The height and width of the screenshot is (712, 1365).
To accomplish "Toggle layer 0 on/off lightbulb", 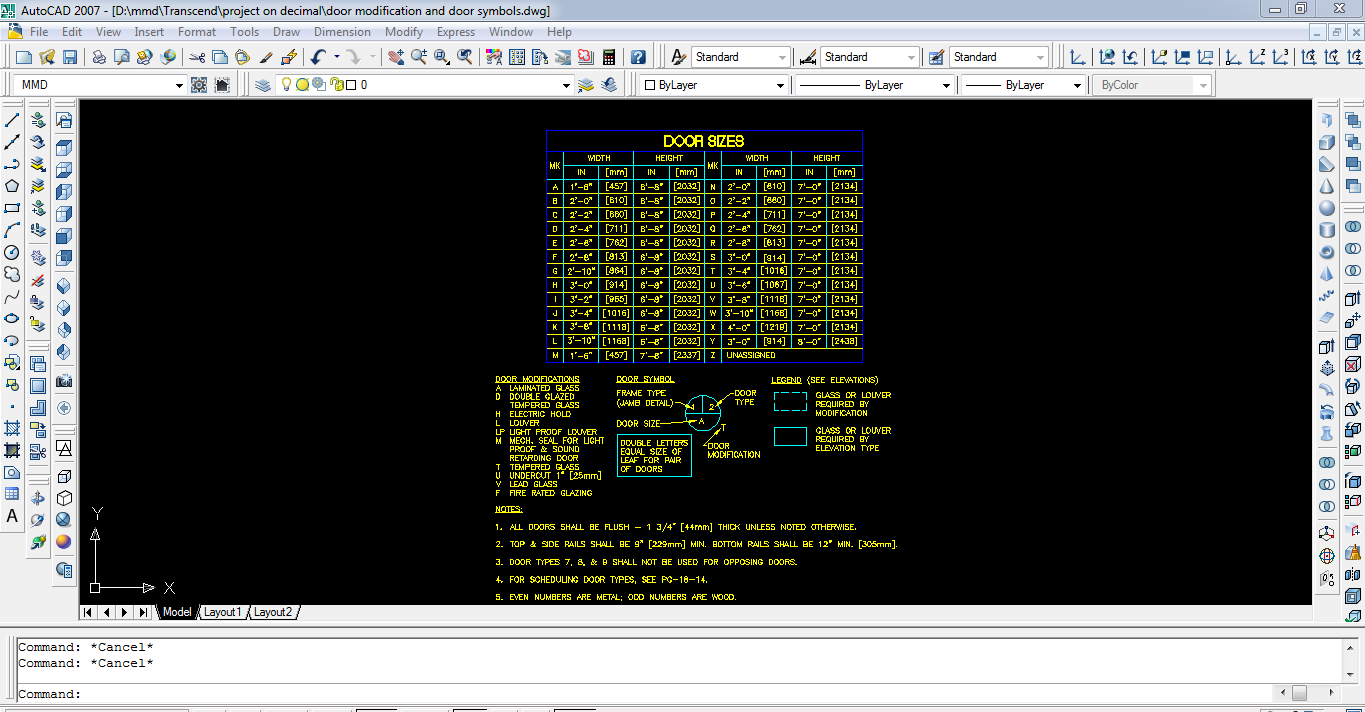I will 286,85.
